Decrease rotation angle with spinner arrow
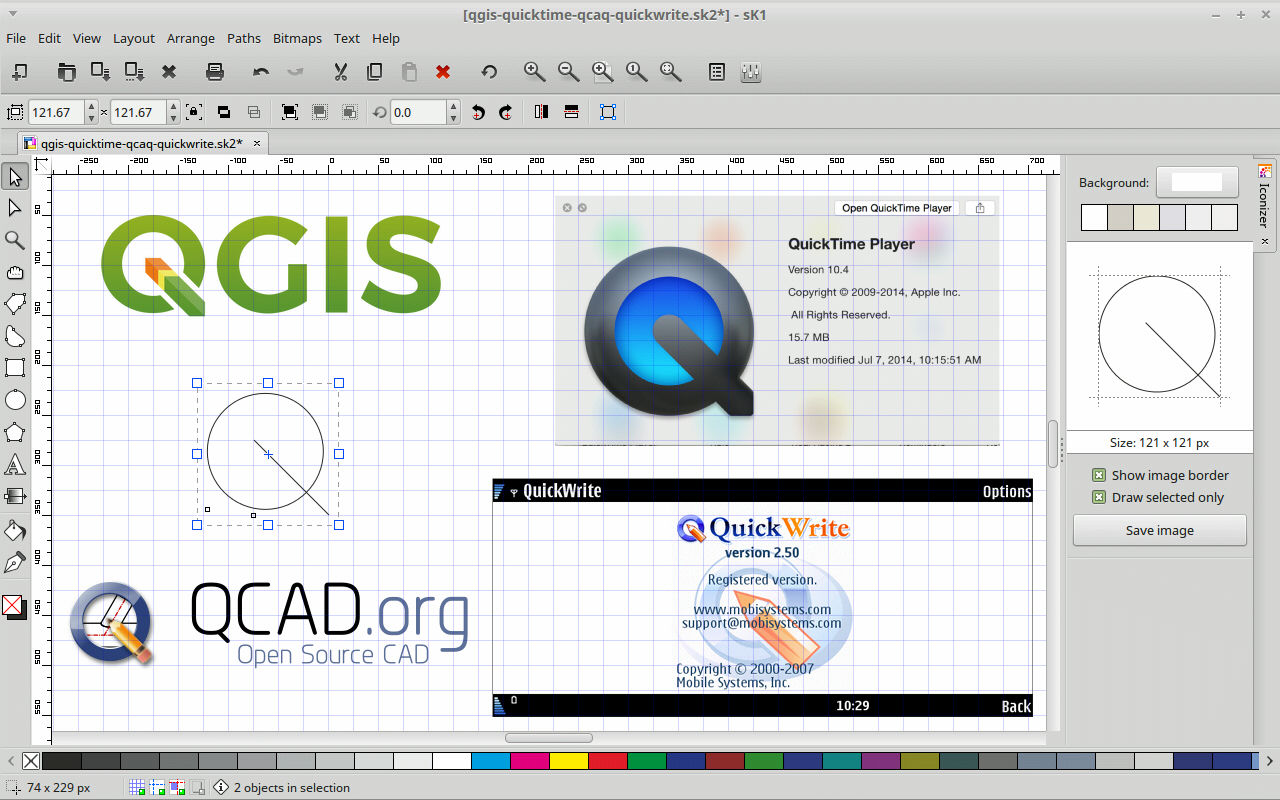 (x=454, y=118)
